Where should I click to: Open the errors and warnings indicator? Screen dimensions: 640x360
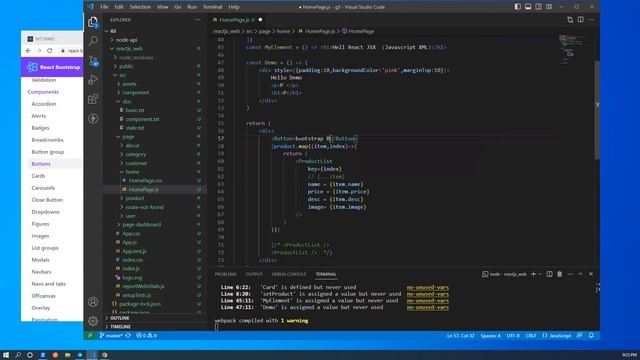pos(147,336)
